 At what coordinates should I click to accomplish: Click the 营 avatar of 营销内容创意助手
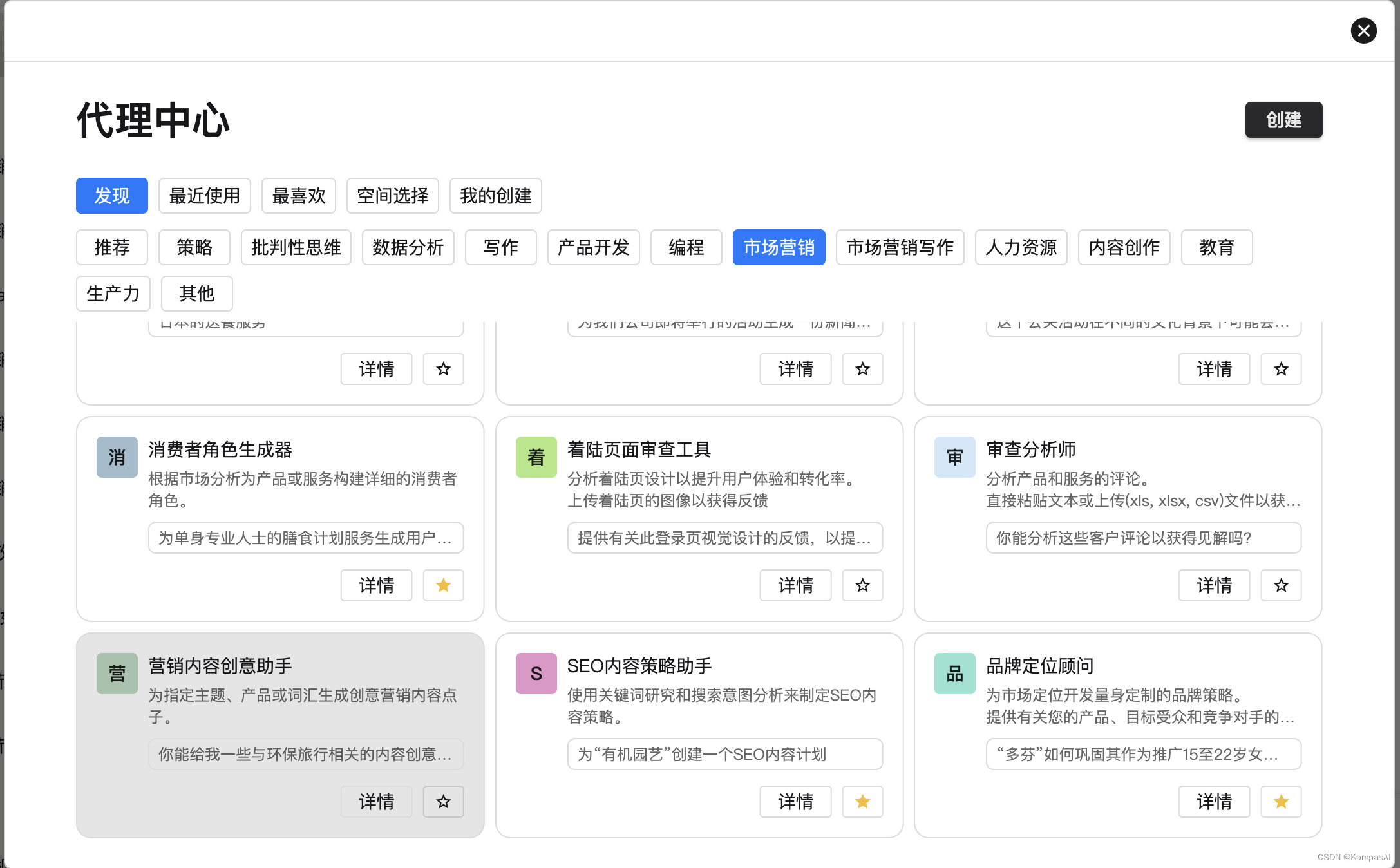pyautogui.click(x=117, y=674)
